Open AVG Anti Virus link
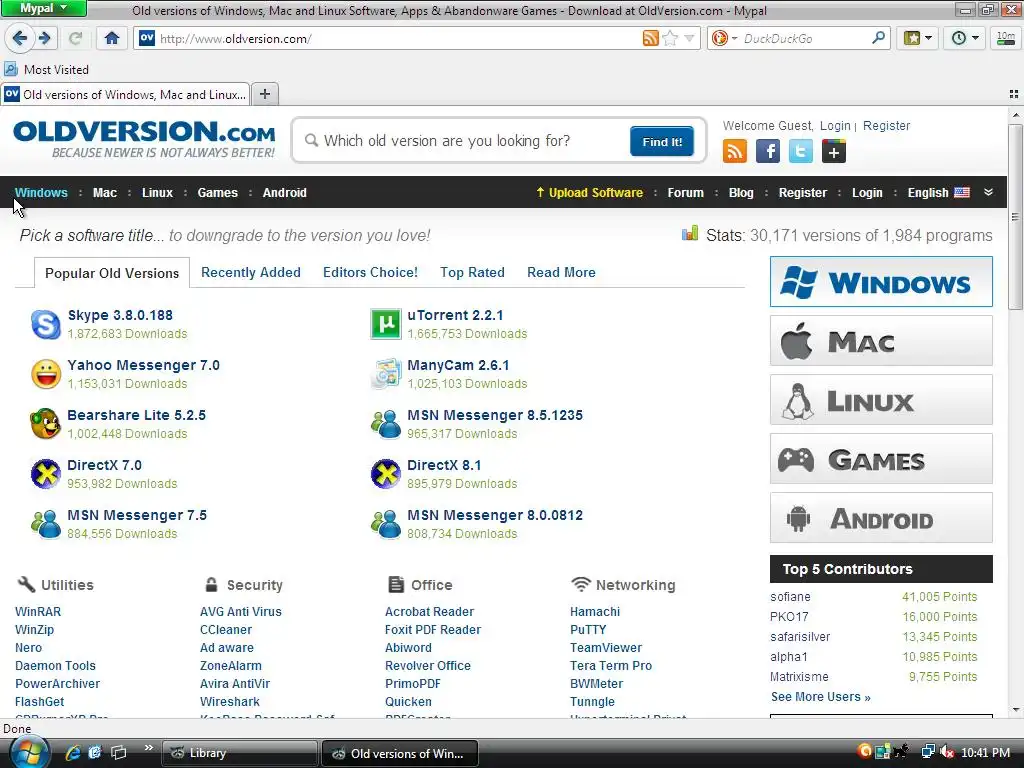Image resolution: width=1024 pixels, height=768 pixels. (x=240, y=612)
